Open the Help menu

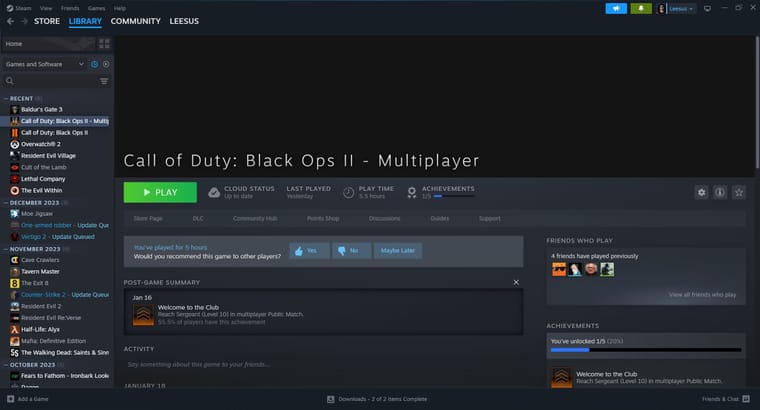tap(120, 8)
